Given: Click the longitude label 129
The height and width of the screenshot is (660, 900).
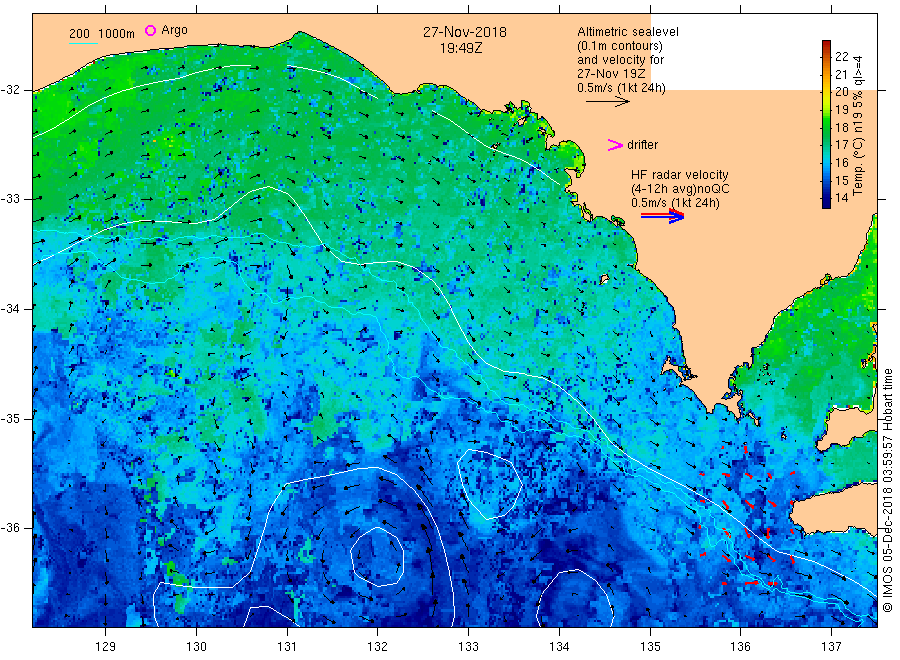Looking at the screenshot, I should tap(106, 647).
